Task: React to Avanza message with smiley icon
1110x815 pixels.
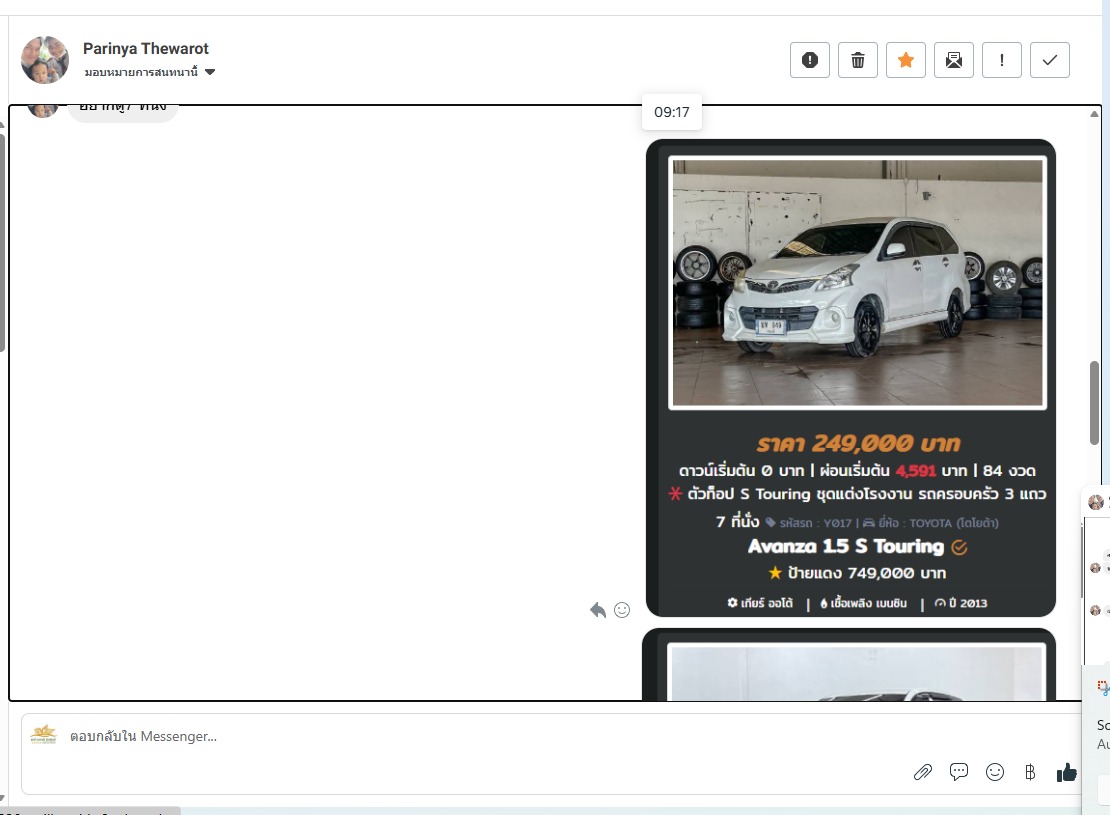Action: 622,610
